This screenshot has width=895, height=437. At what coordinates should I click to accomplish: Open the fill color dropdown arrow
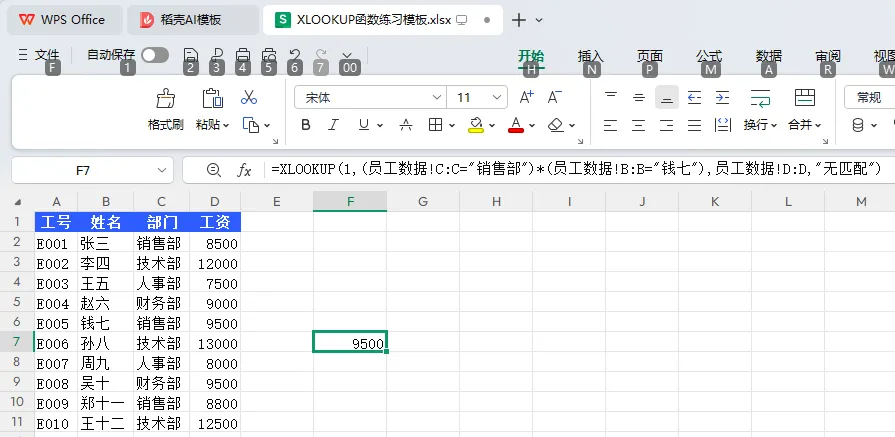click(x=491, y=126)
